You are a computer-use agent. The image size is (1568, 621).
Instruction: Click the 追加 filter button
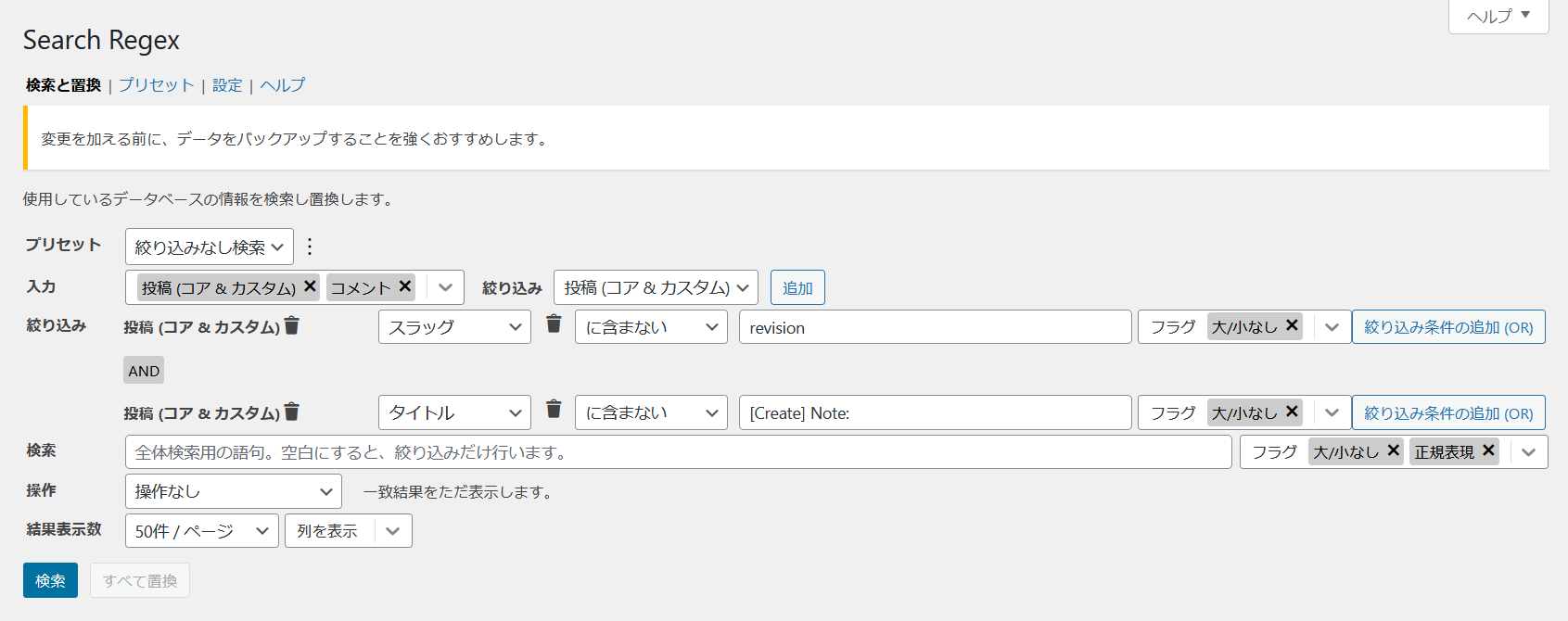click(x=797, y=287)
